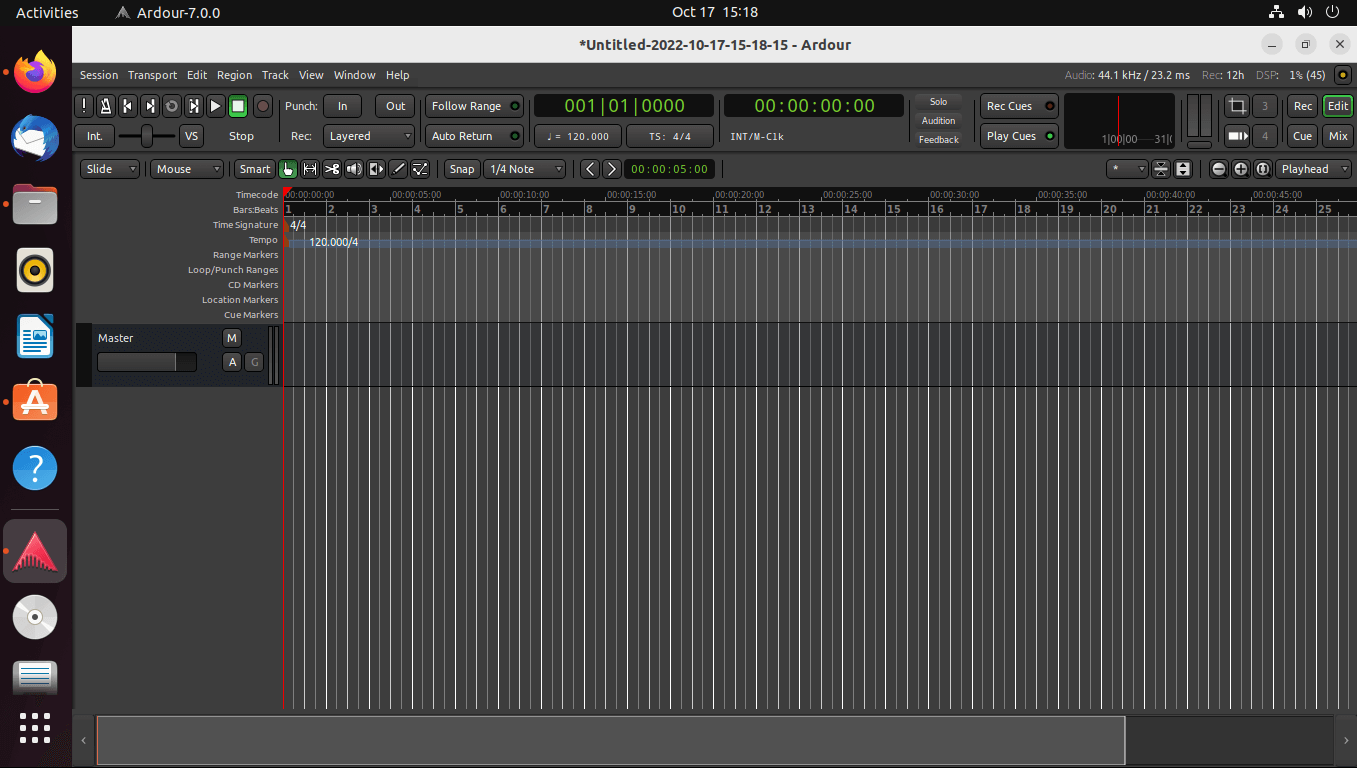Select the Draw pencil tool
The width and height of the screenshot is (1357, 768).
[x=398, y=169]
